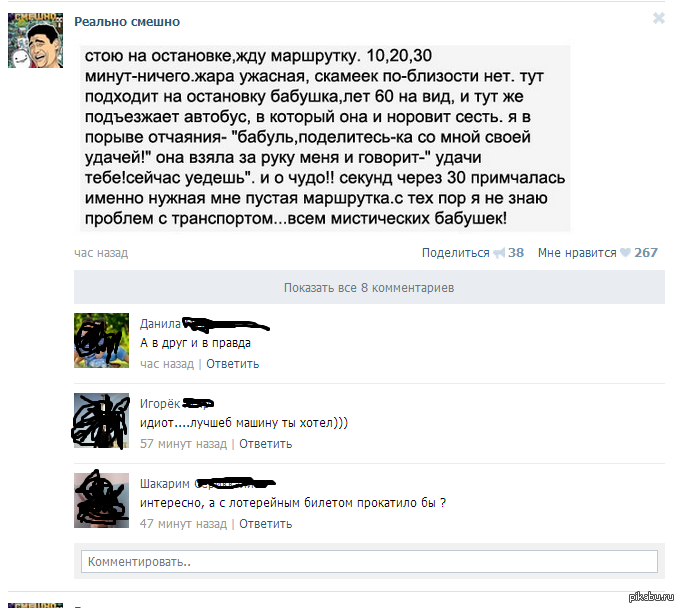
Task: Click the megaphone share icon
Action: 499,252
